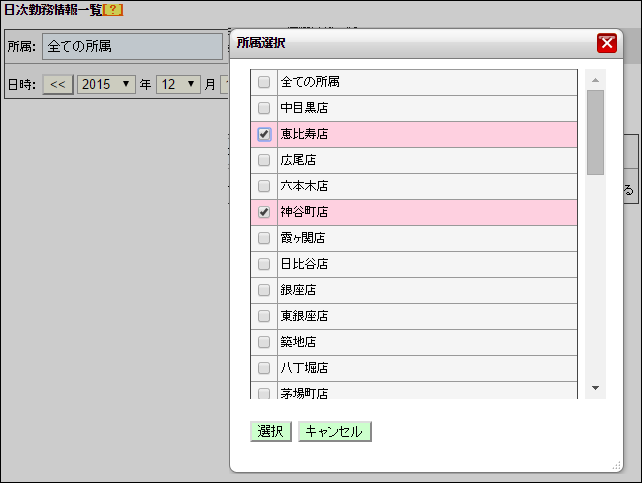Click the dialog resize grip corner
This screenshot has width=642, height=483.
coord(617,466)
